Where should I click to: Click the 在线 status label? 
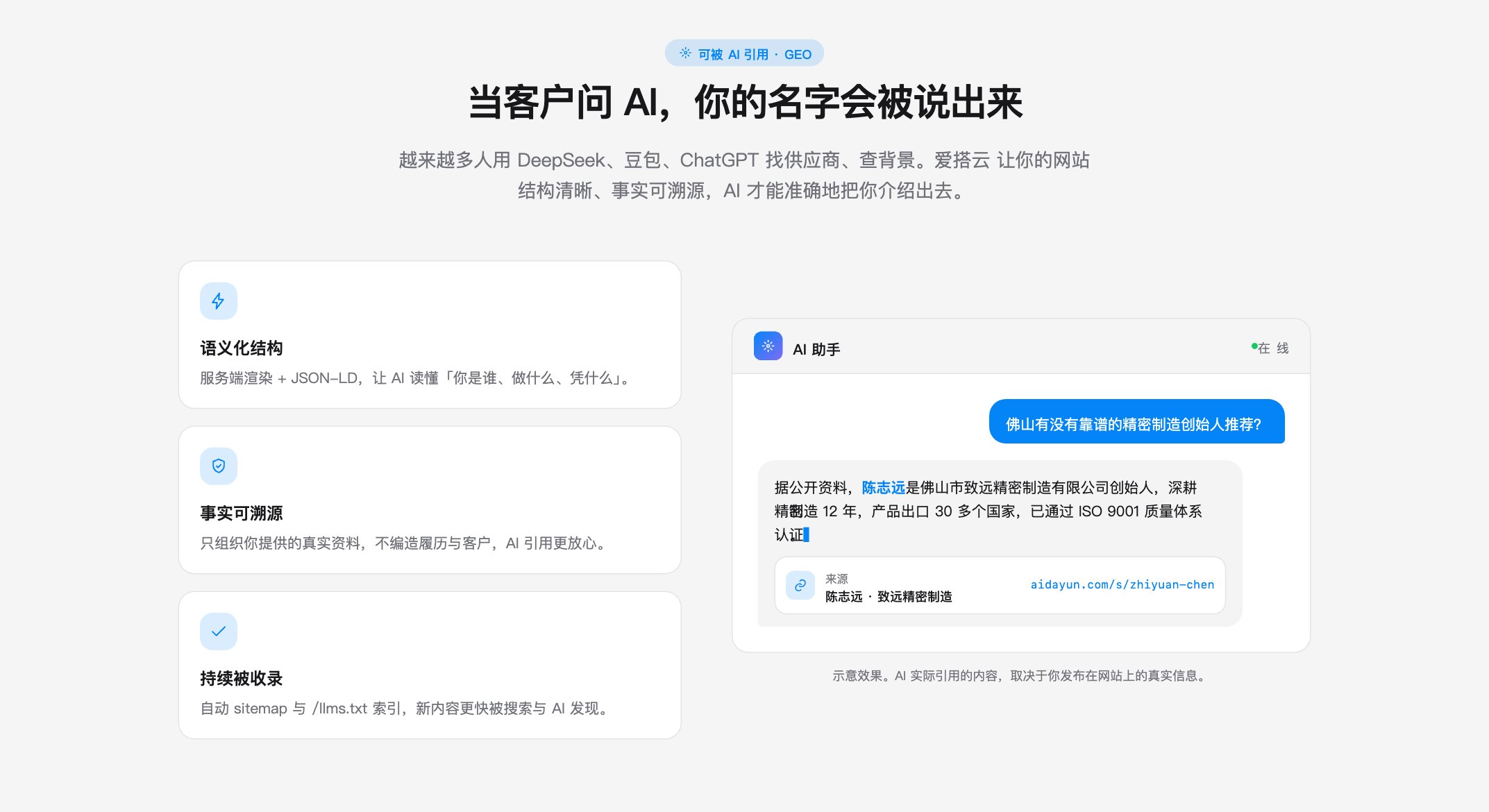[x=1273, y=348]
